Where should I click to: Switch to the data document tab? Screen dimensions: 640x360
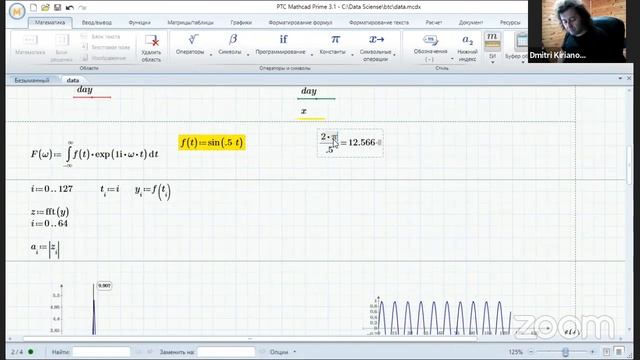tap(73, 80)
